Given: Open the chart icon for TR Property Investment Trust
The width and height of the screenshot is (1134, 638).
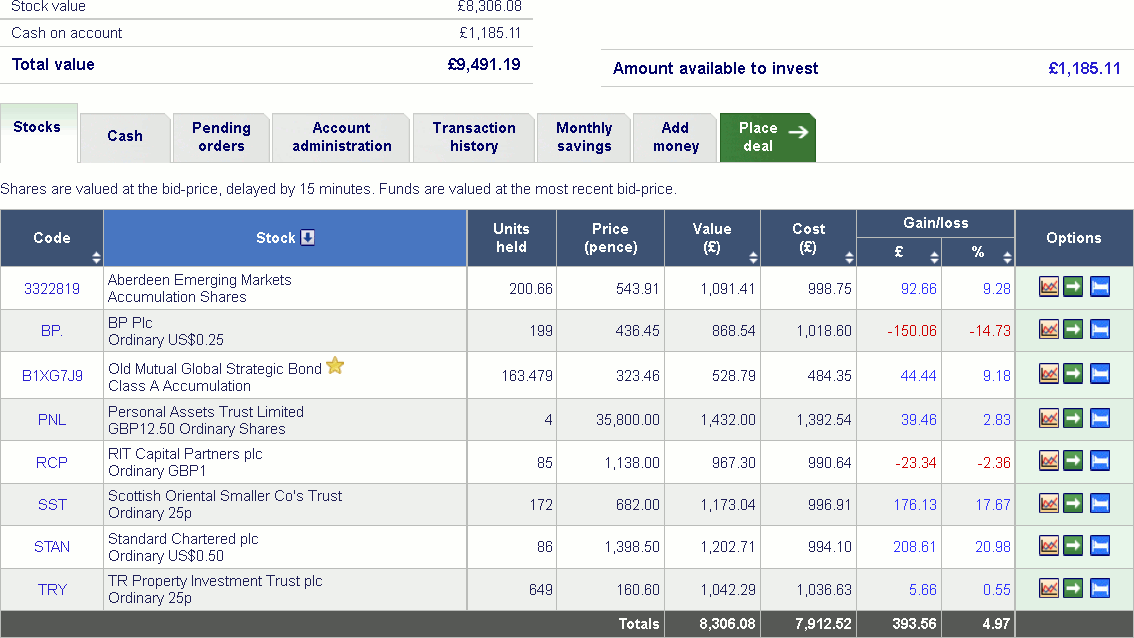Looking at the screenshot, I should pos(1049,588).
